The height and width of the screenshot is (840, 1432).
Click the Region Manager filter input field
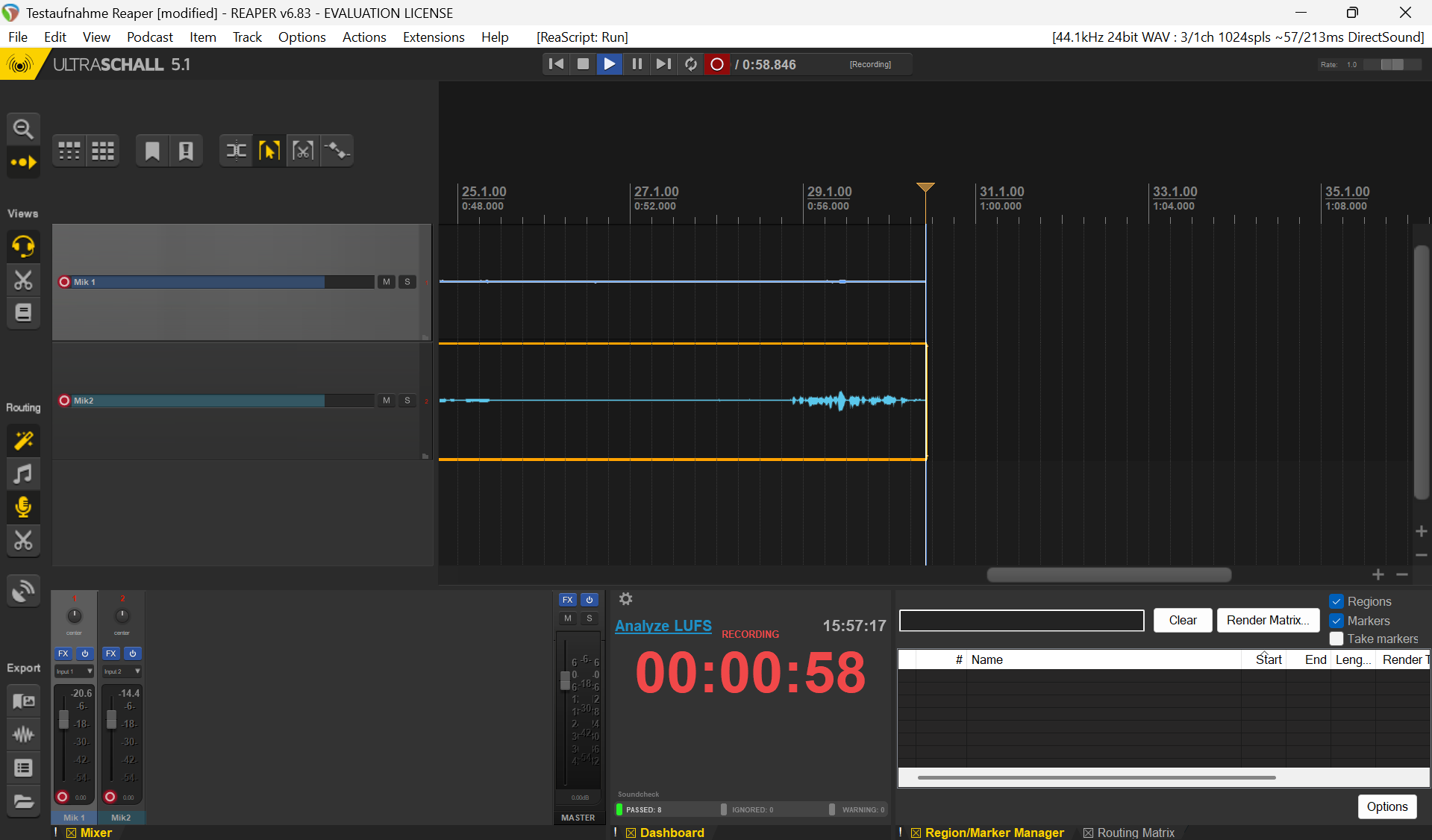click(1022, 620)
